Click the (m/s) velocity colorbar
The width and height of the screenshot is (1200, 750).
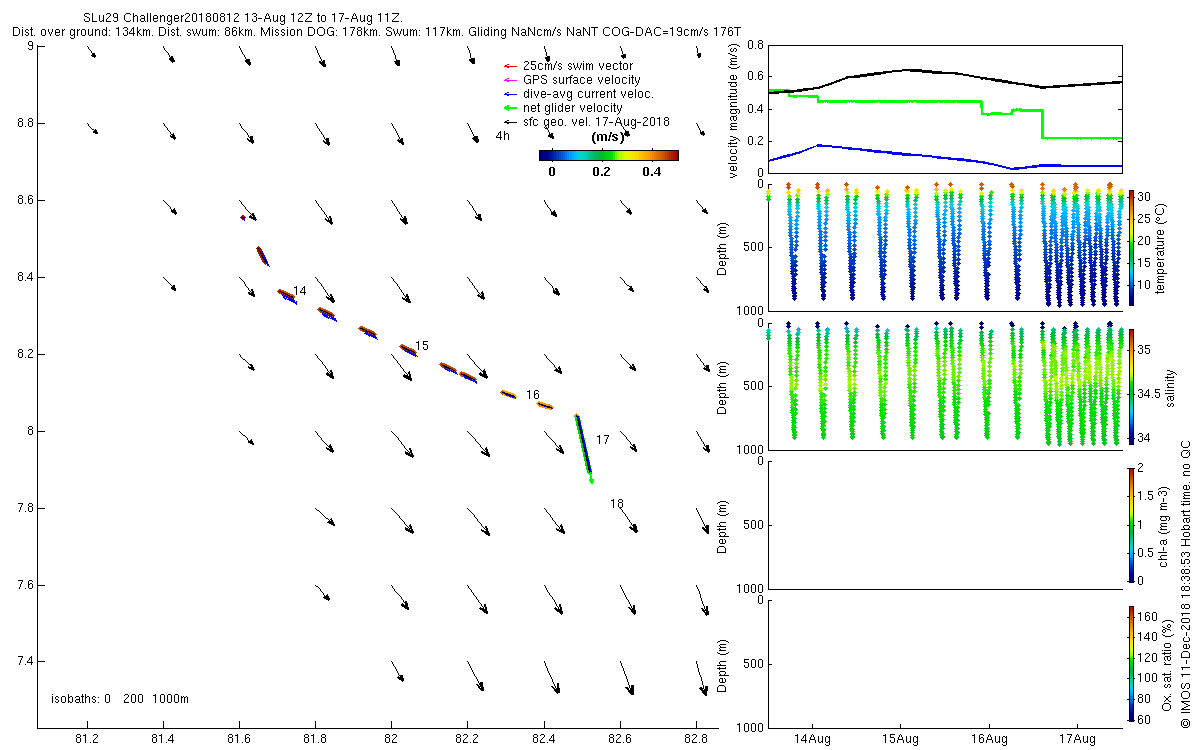608,155
